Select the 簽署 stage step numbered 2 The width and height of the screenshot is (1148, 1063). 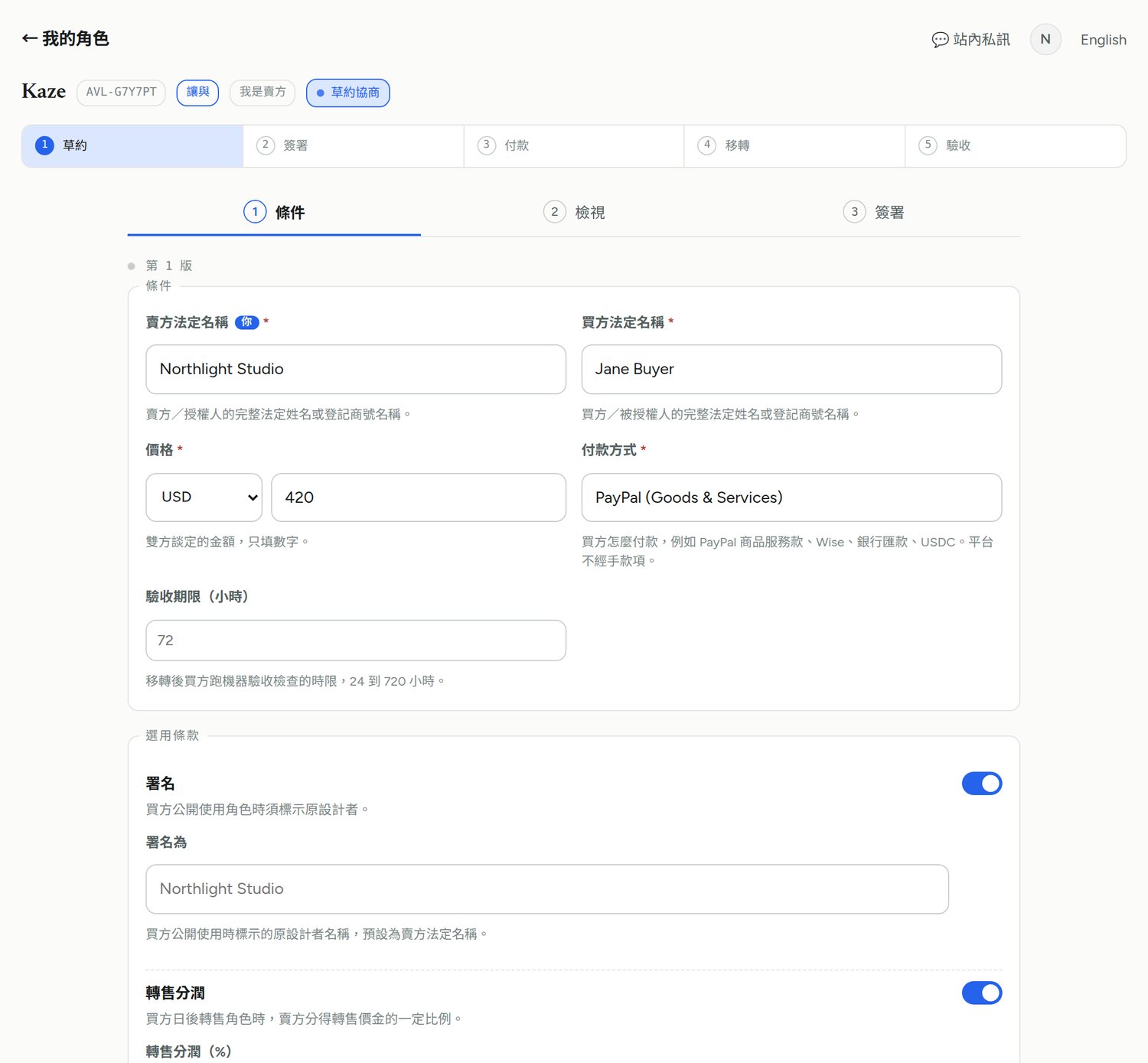point(354,145)
